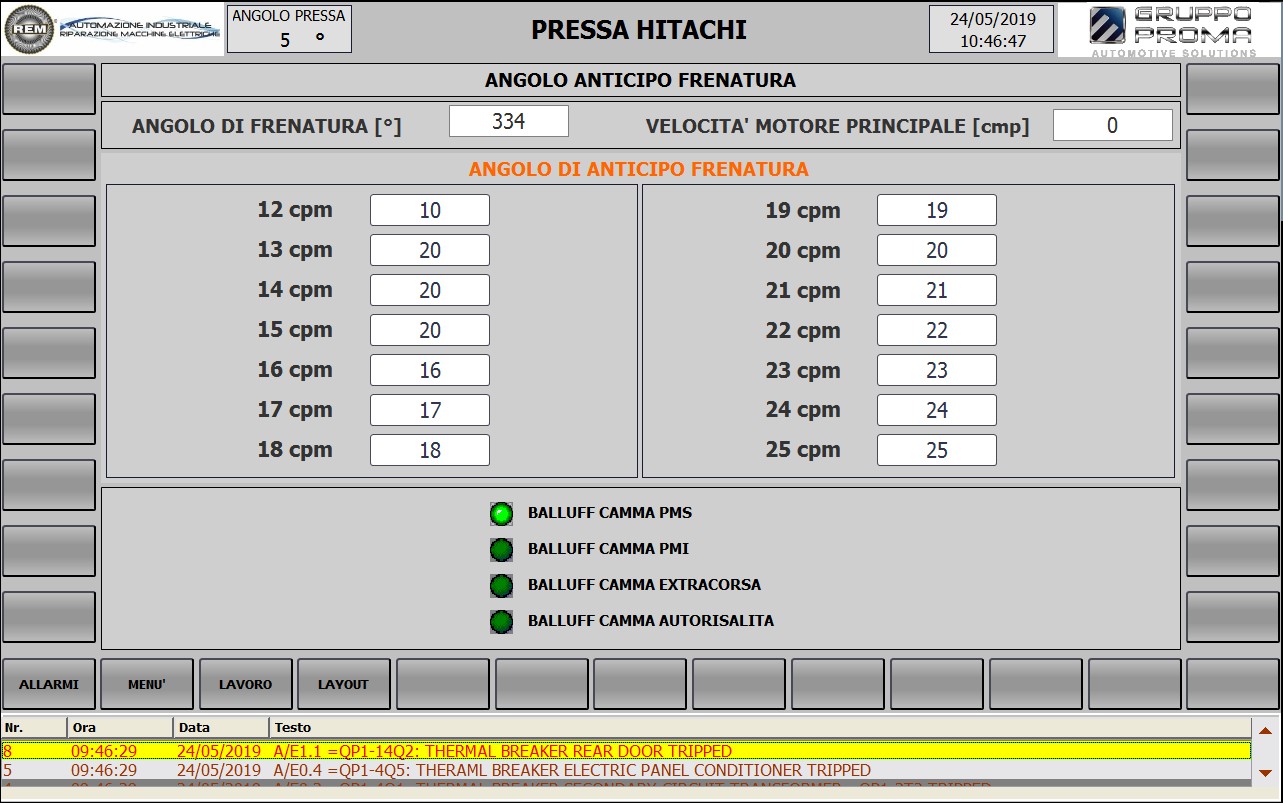Edit the 18 cpm value field
Screen dimensions: 1283x803
pyautogui.click(x=430, y=450)
